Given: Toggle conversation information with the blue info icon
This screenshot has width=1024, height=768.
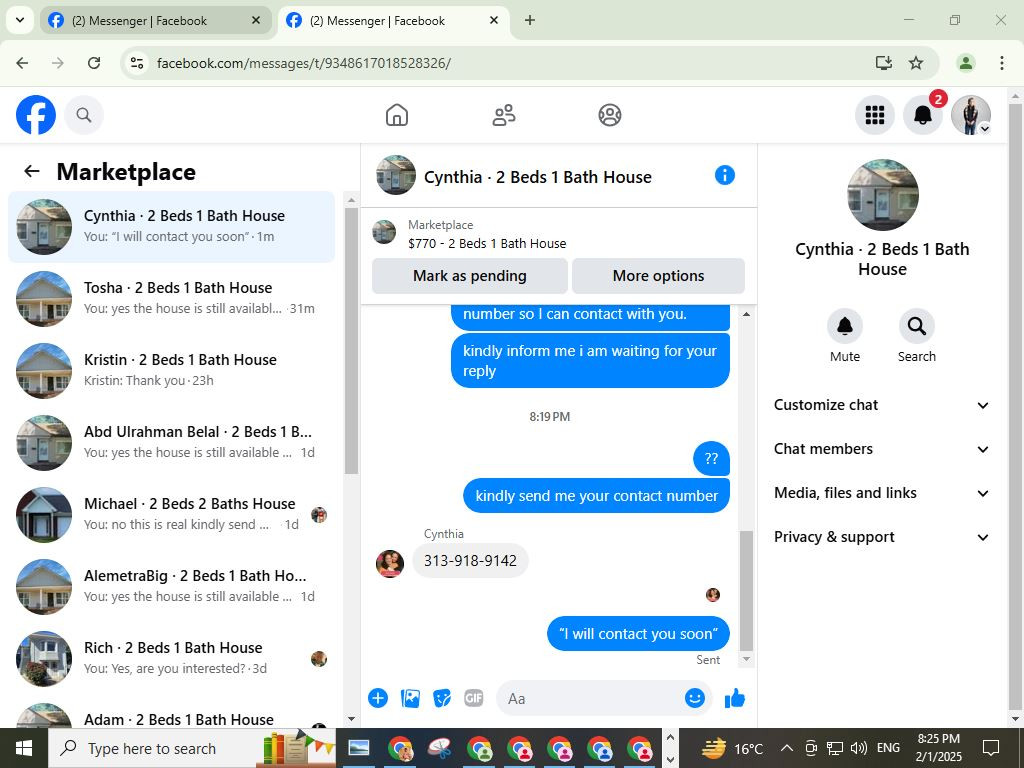Looking at the screenshot, I should click(724, 175).
